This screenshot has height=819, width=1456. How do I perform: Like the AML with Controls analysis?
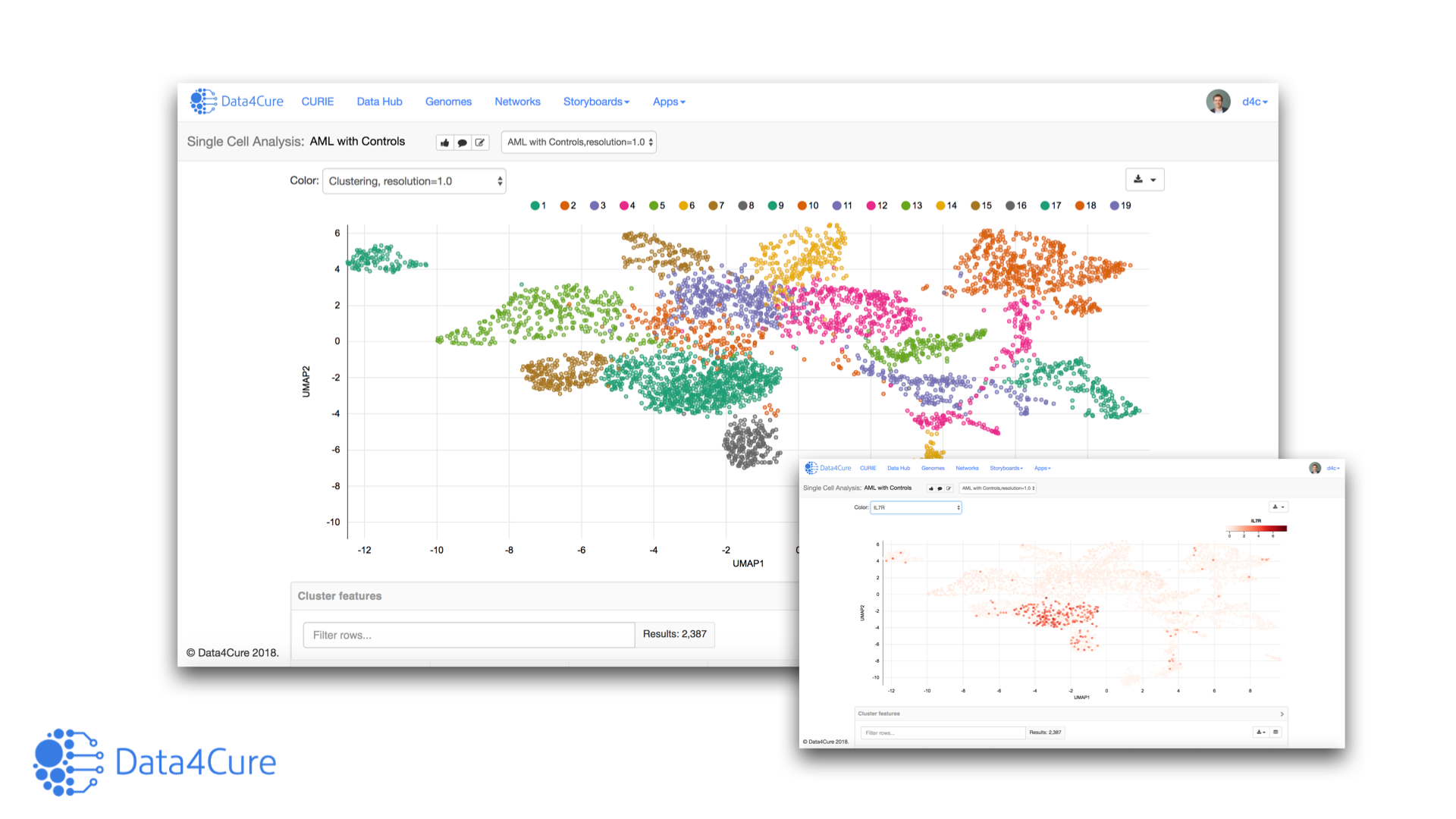(x=444, y=142)
